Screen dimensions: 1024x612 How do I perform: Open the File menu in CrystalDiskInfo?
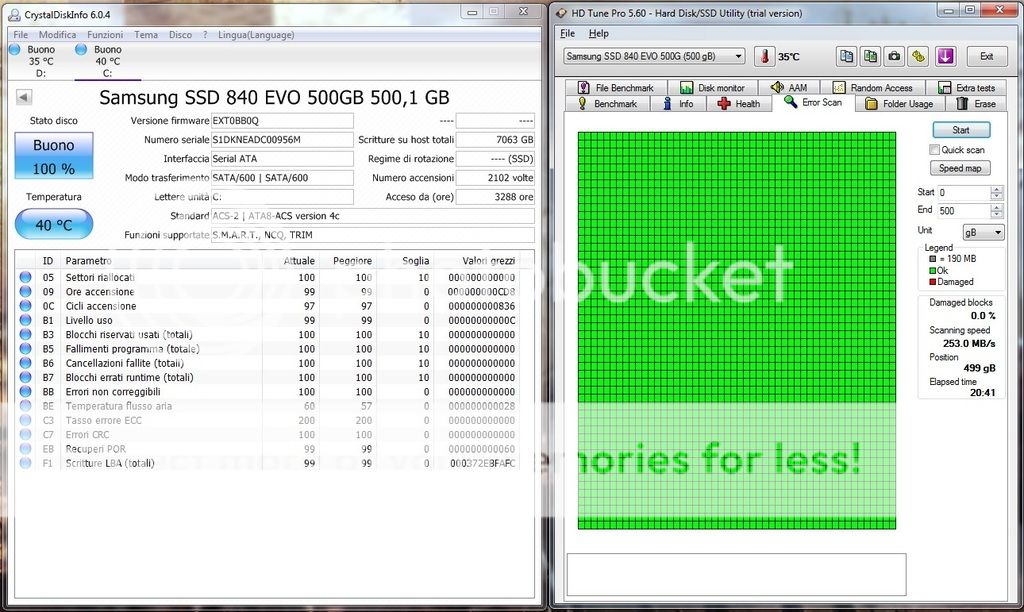[21, 35]
